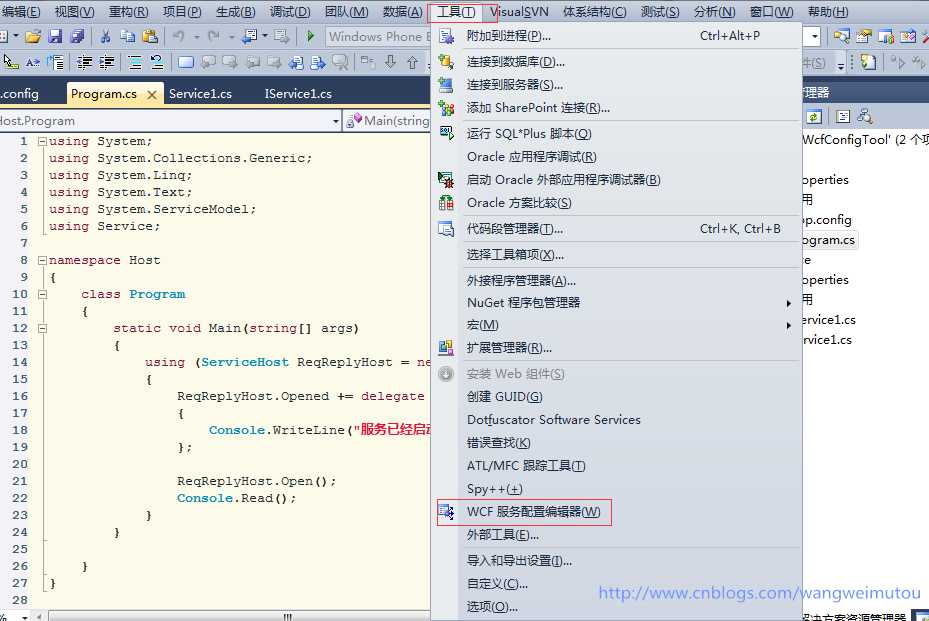The image size is (929, 621).
Task: Click the Navigate Backward icon
Action: point(249,37)
